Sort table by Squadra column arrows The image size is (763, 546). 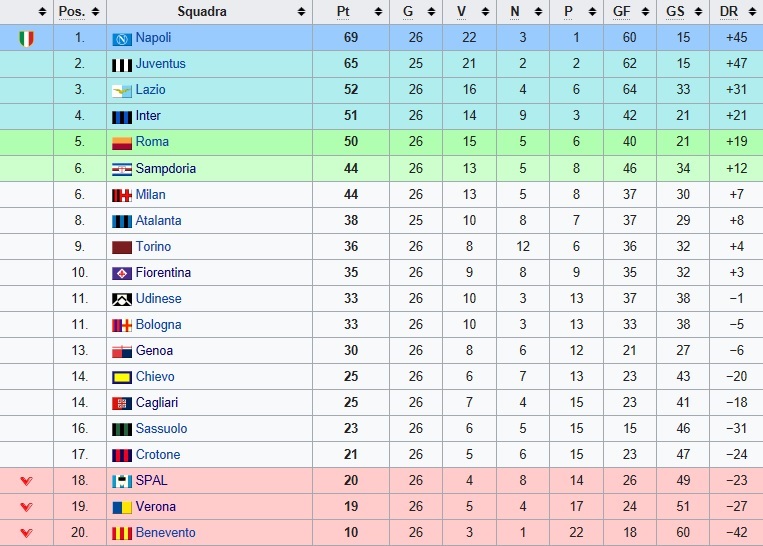(301, 12)
